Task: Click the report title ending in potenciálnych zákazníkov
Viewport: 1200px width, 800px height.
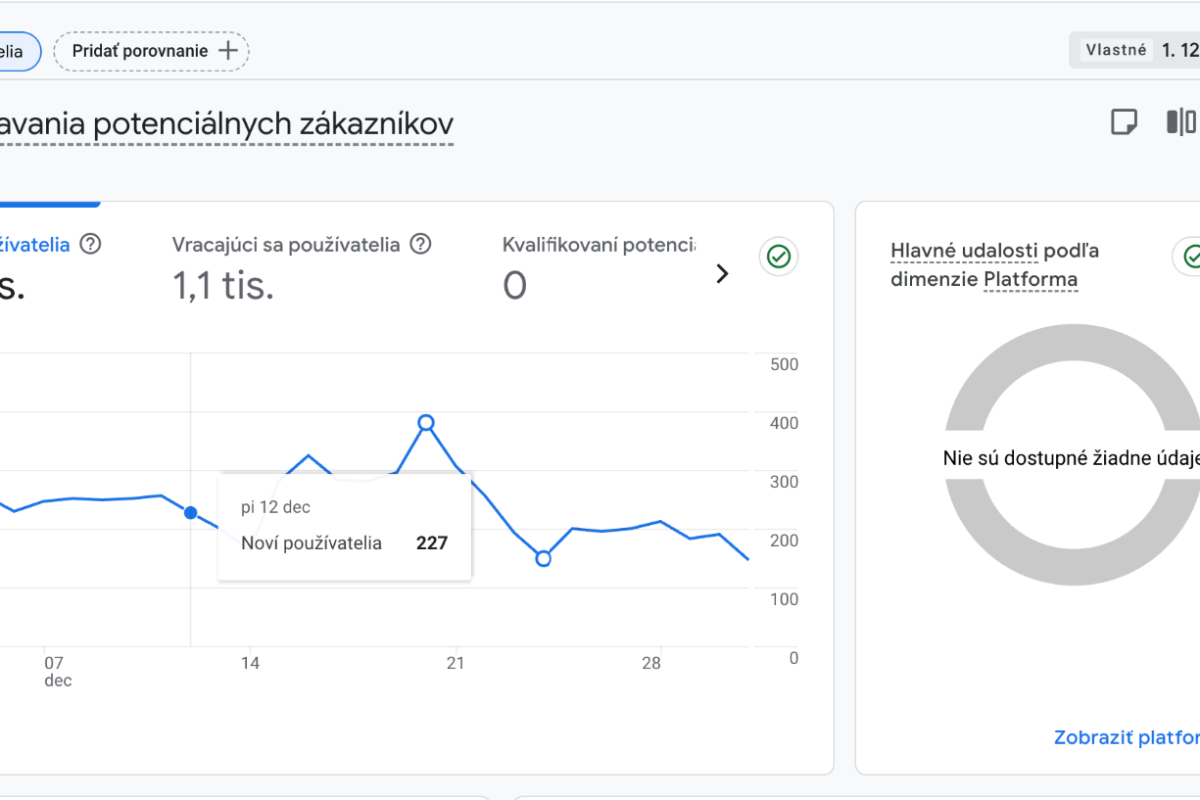Action: tap(227, 124)
